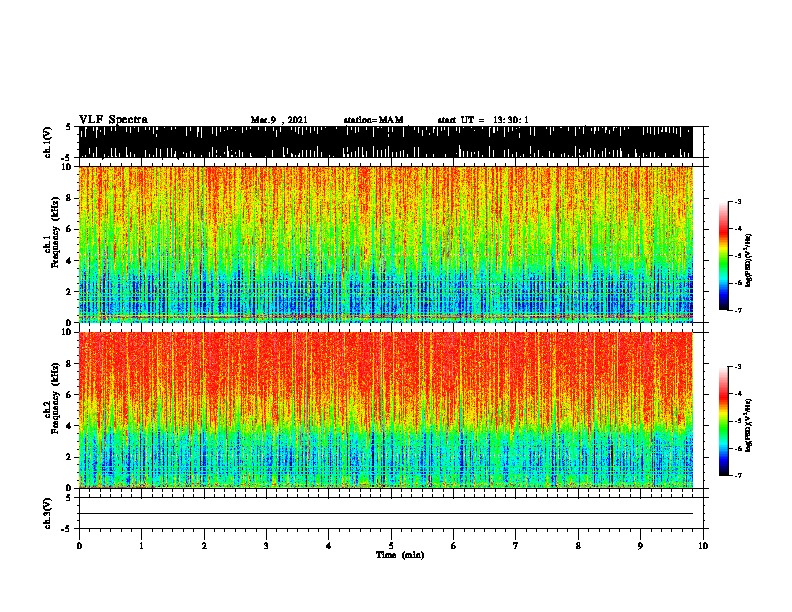Click the "5" tick on ch.1(V) axis
Image resolution: width=792 pixels, height=612 pixels.
pyautogui.click(x=69, y=127)
